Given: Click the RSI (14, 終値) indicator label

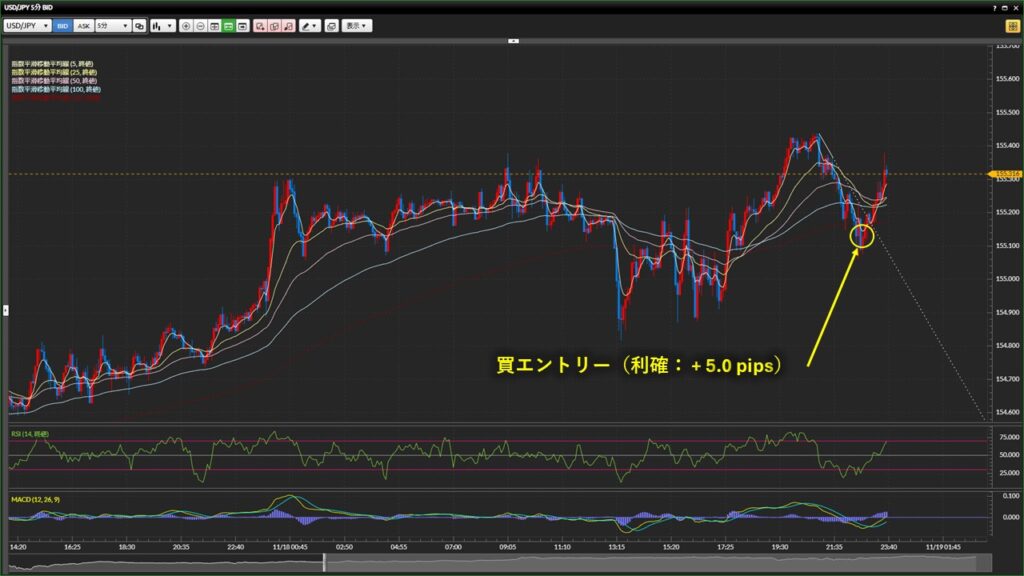Looking at the screenshot, I should click(x=29, y=433).
